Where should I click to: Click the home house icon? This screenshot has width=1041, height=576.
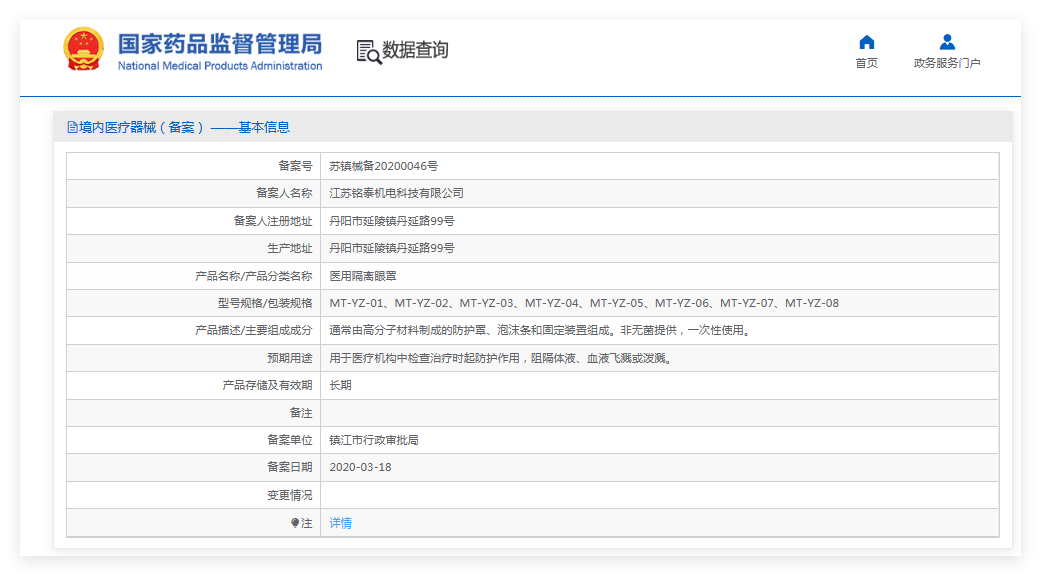(866, 42)
